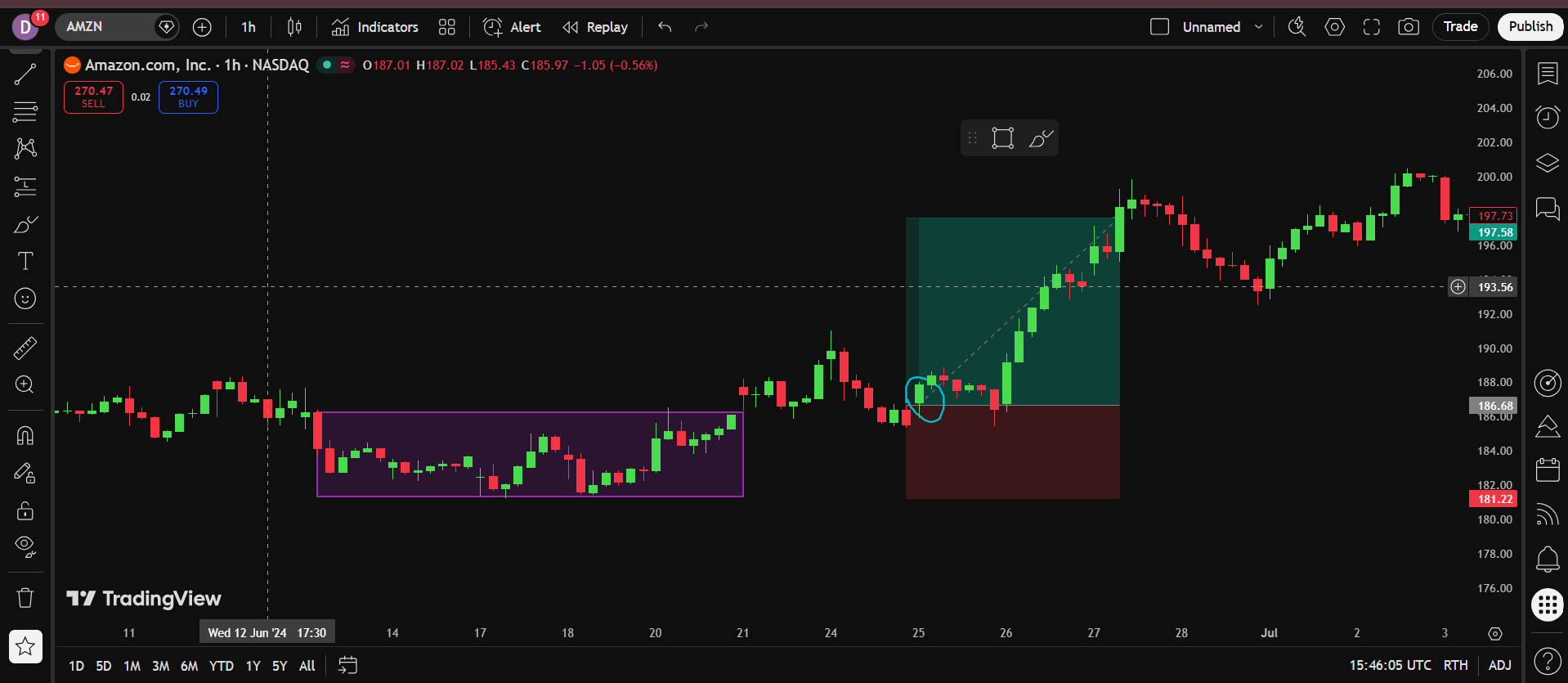Choose the Patterns drawing tool

point(25,148)
